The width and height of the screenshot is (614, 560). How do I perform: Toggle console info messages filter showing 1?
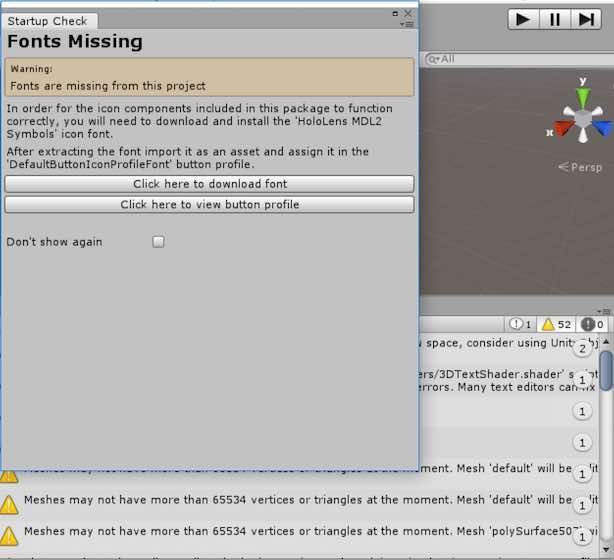[521, 324]
